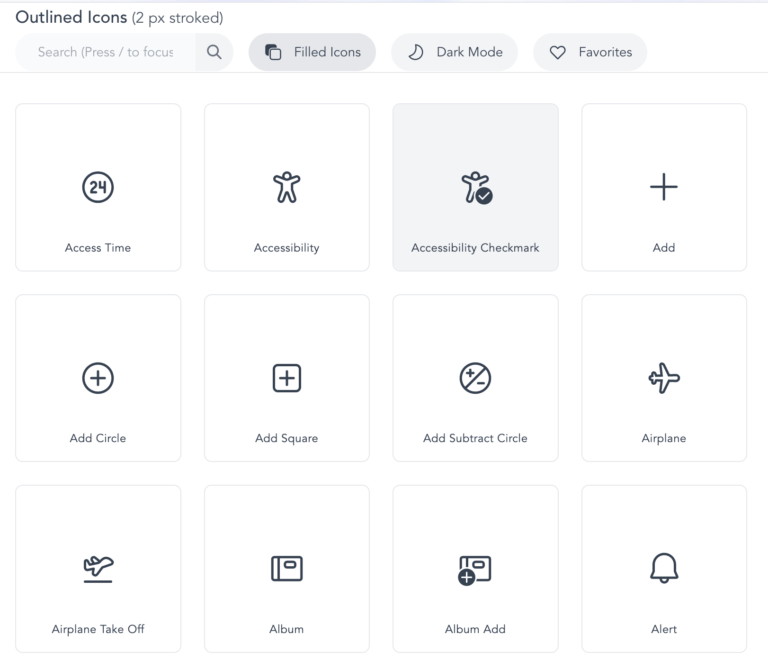Focus the icon search field
The height and width of the screenshot is (670, 768).
coord(105,52)
